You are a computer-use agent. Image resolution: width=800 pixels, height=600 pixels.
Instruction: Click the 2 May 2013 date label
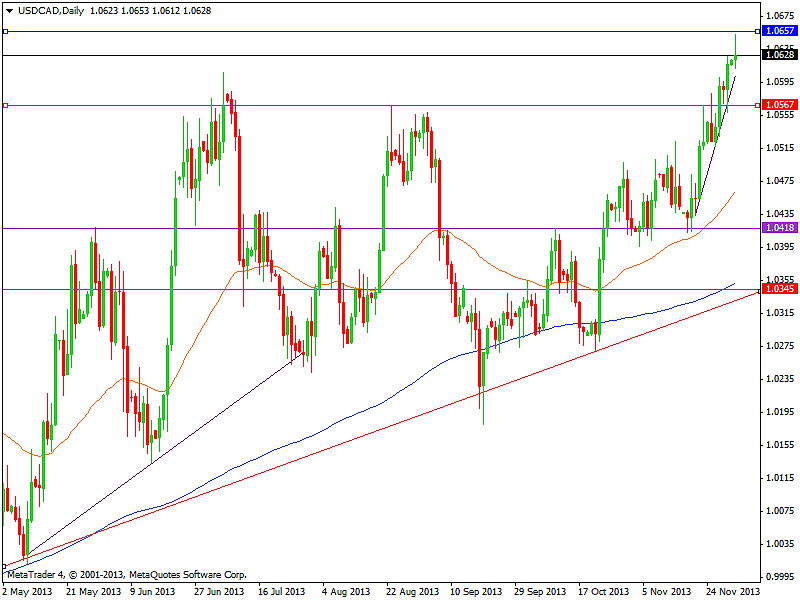coord(30,591)
